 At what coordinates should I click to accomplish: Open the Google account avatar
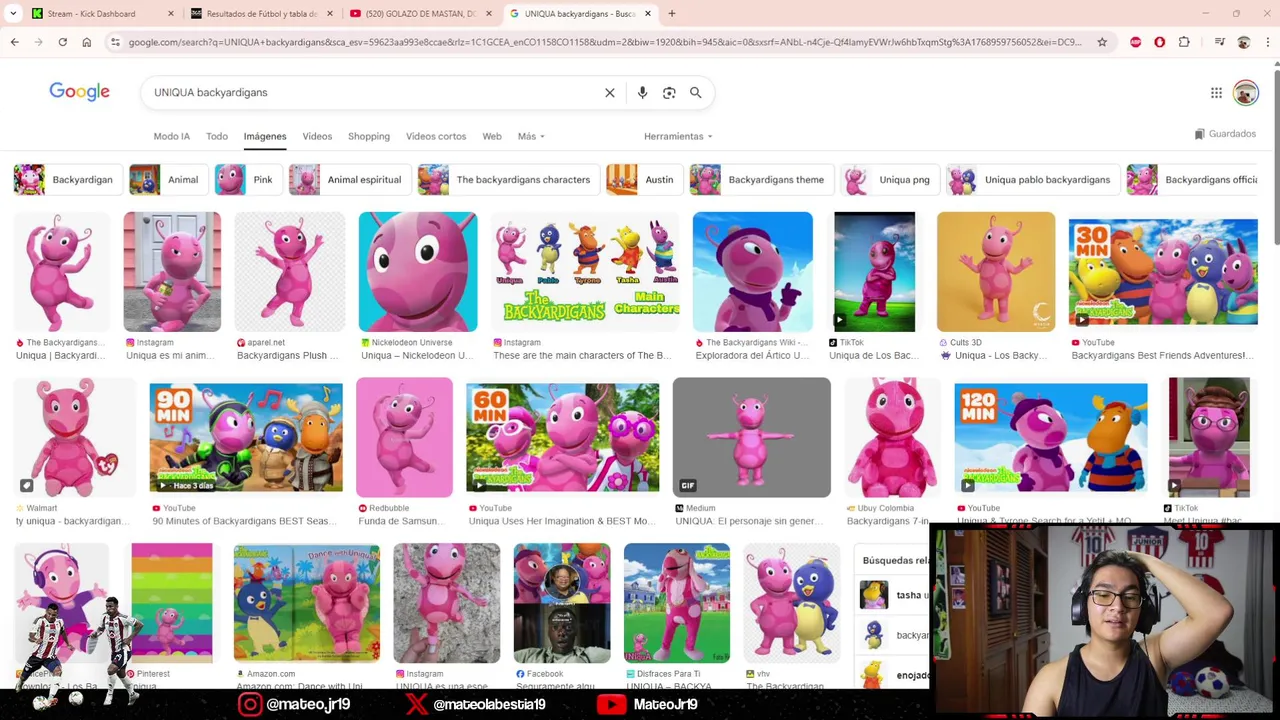point(1245,93)
